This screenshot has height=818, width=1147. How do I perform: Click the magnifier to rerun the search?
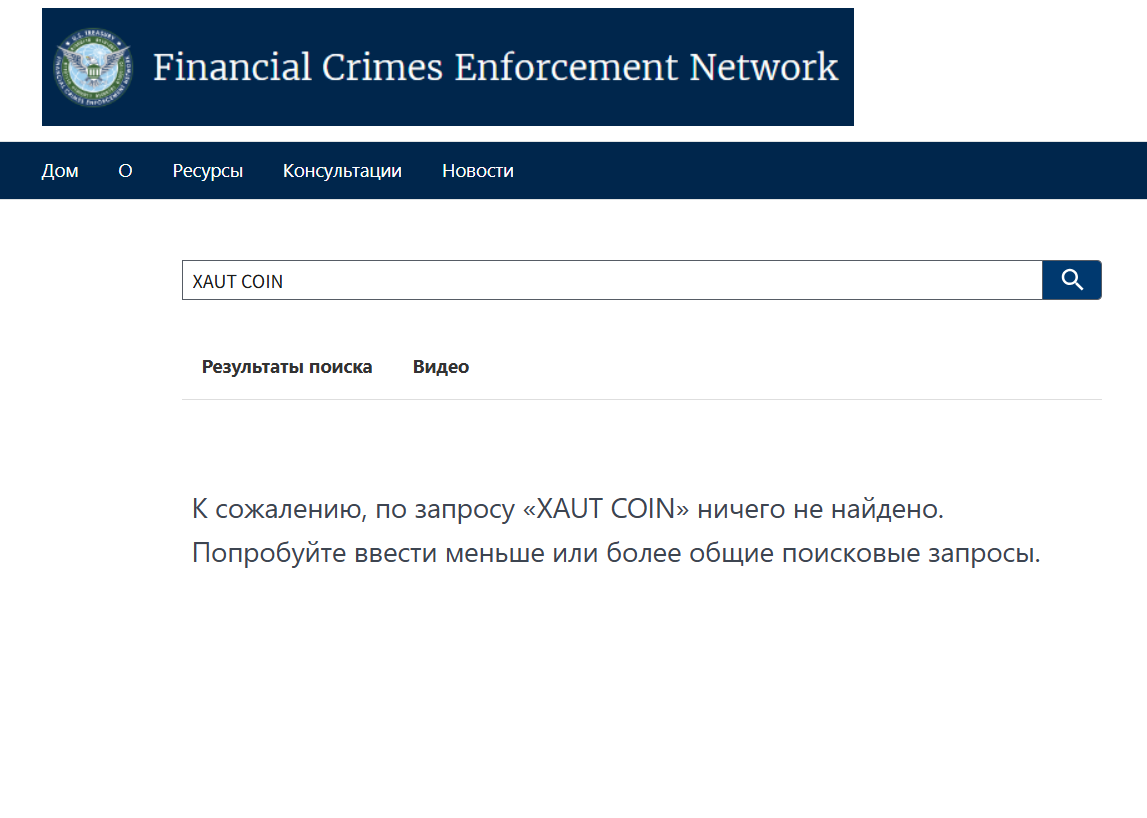click(x=1071, y=280)
